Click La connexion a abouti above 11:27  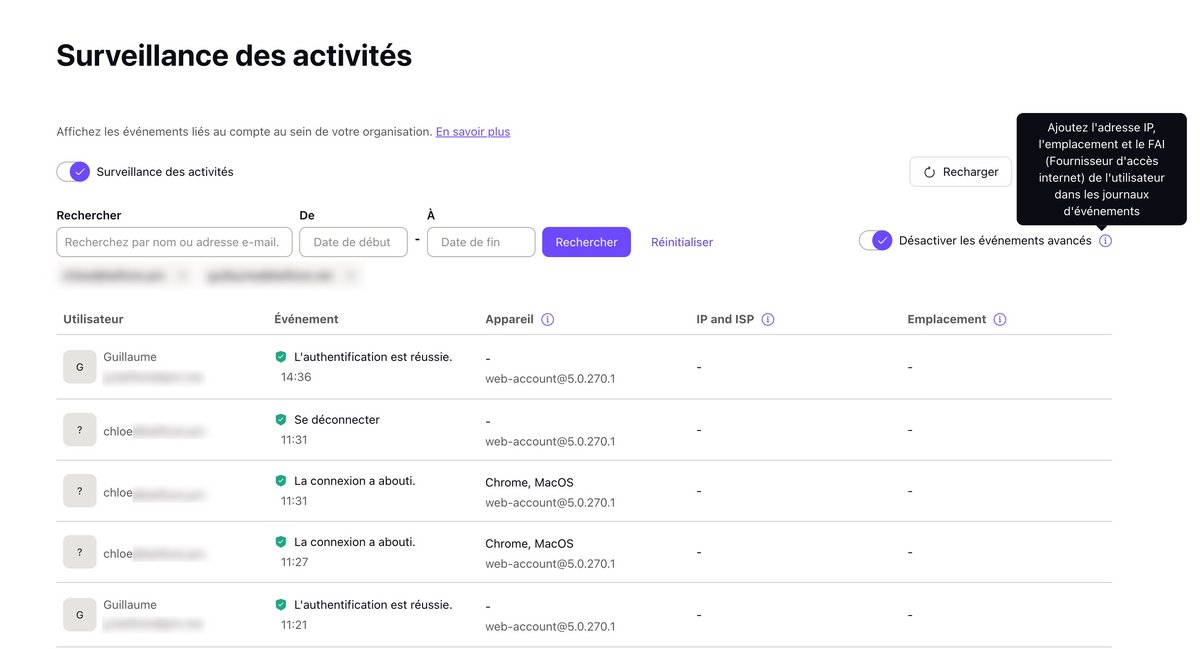coord(355,542)
